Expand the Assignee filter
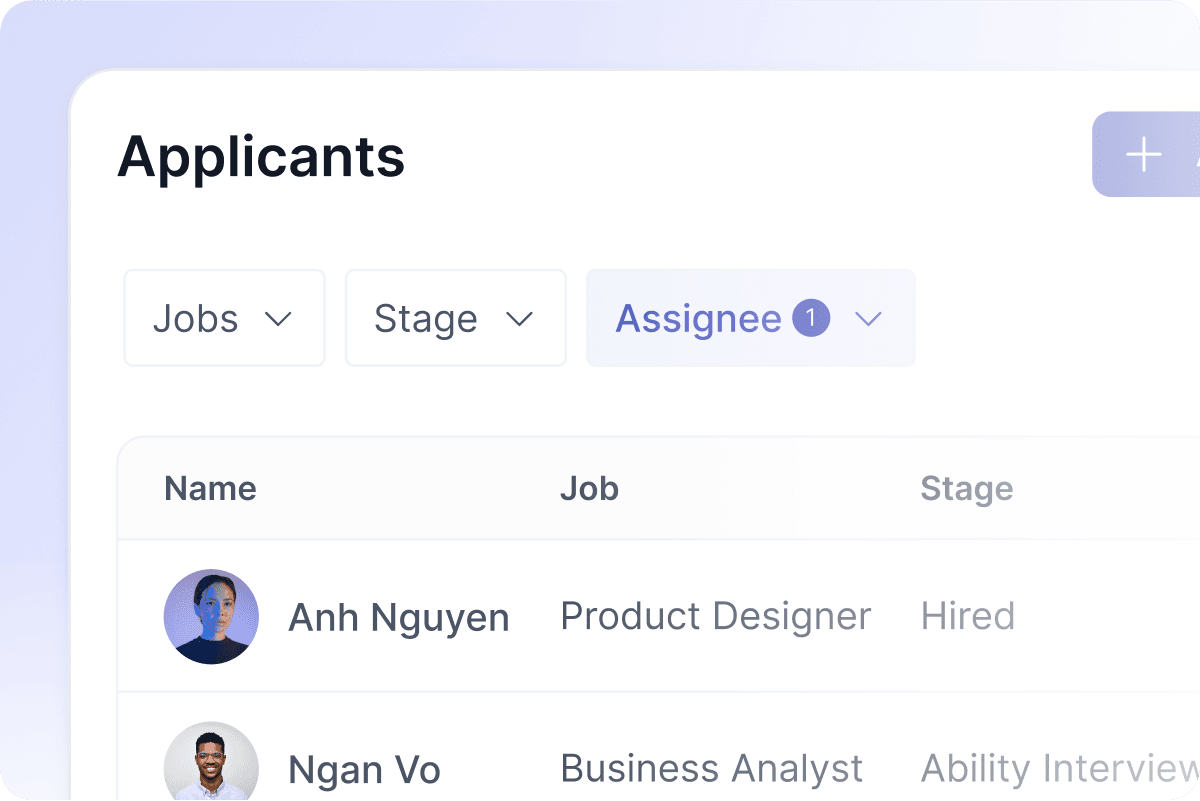1200x801 pixels. point(750,318)
